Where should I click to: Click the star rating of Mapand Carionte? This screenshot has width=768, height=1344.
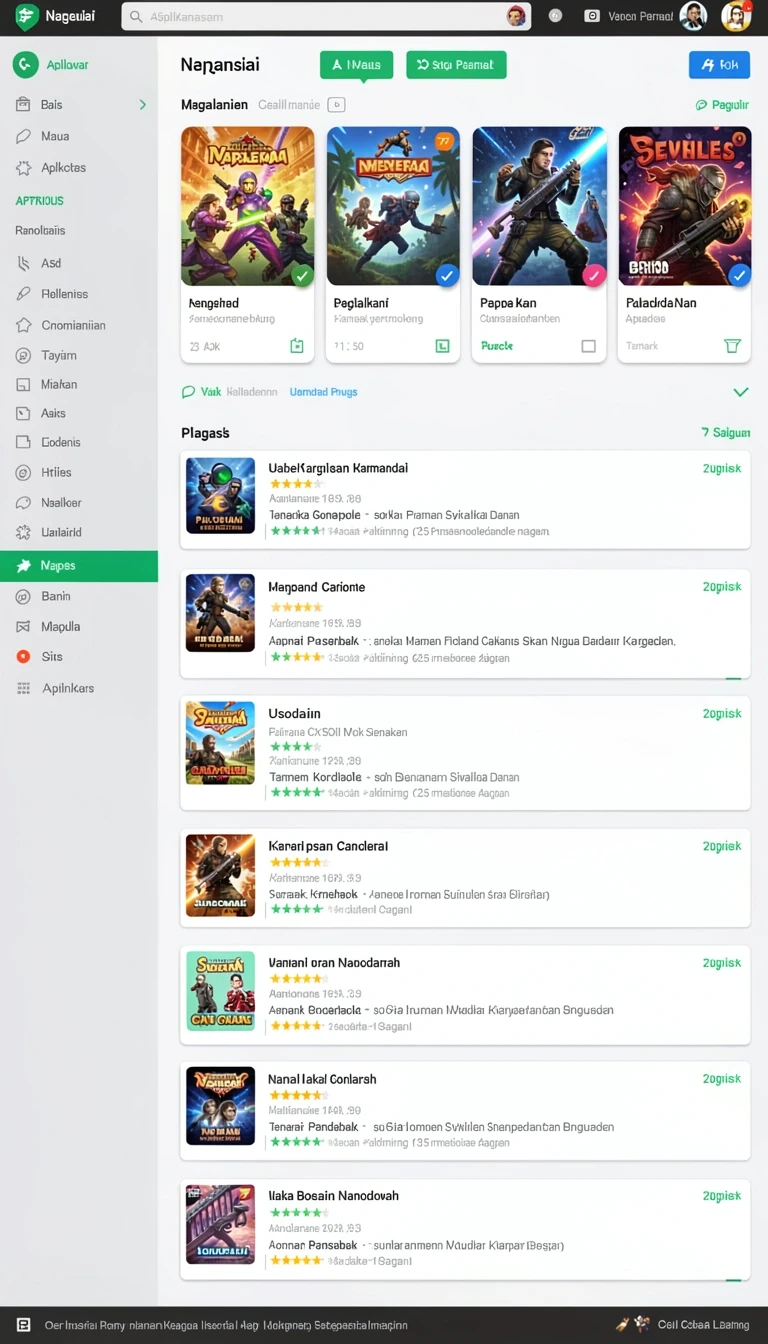coord(296,606)
